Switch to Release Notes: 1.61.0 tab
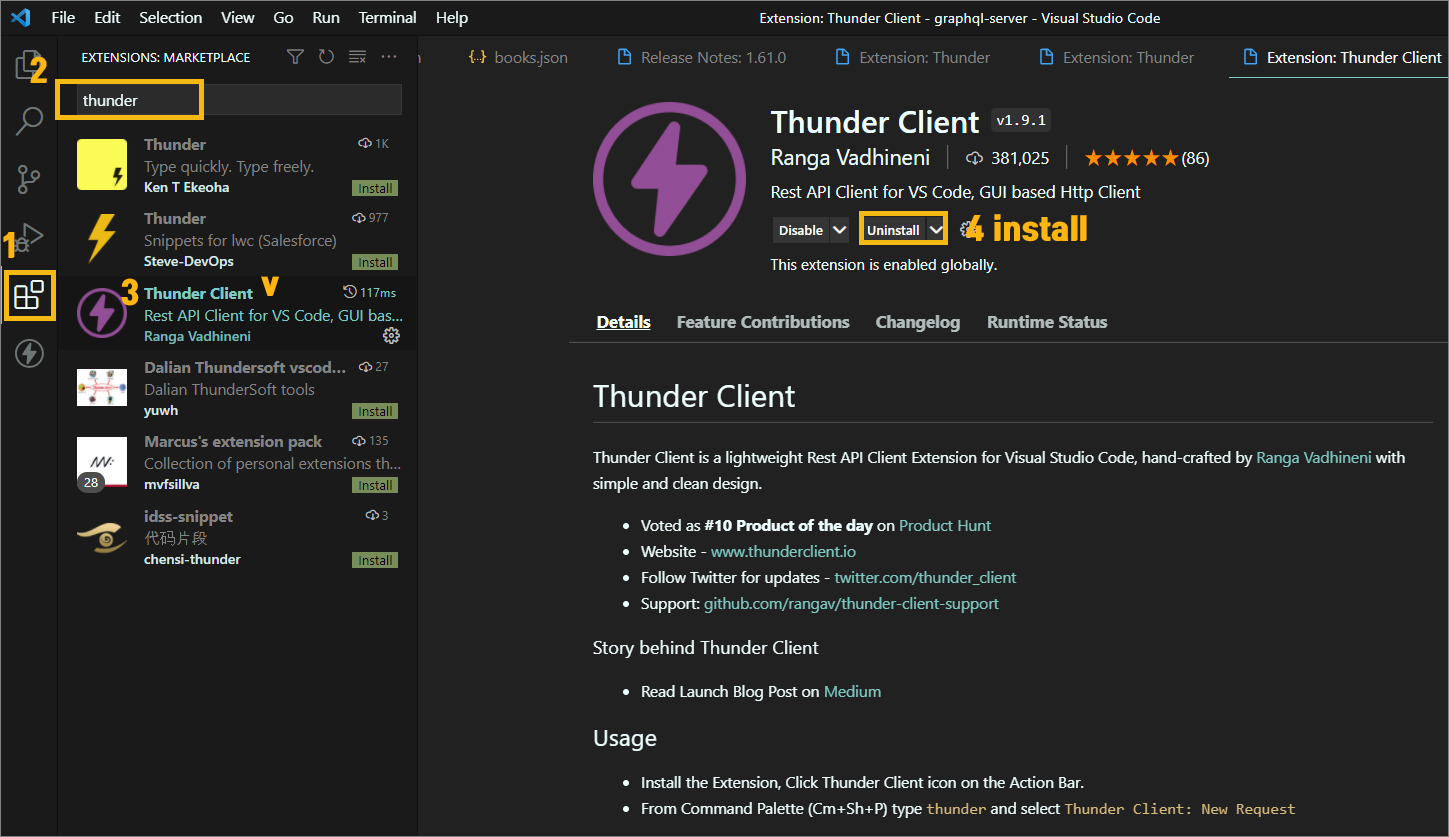 [702, 57]
